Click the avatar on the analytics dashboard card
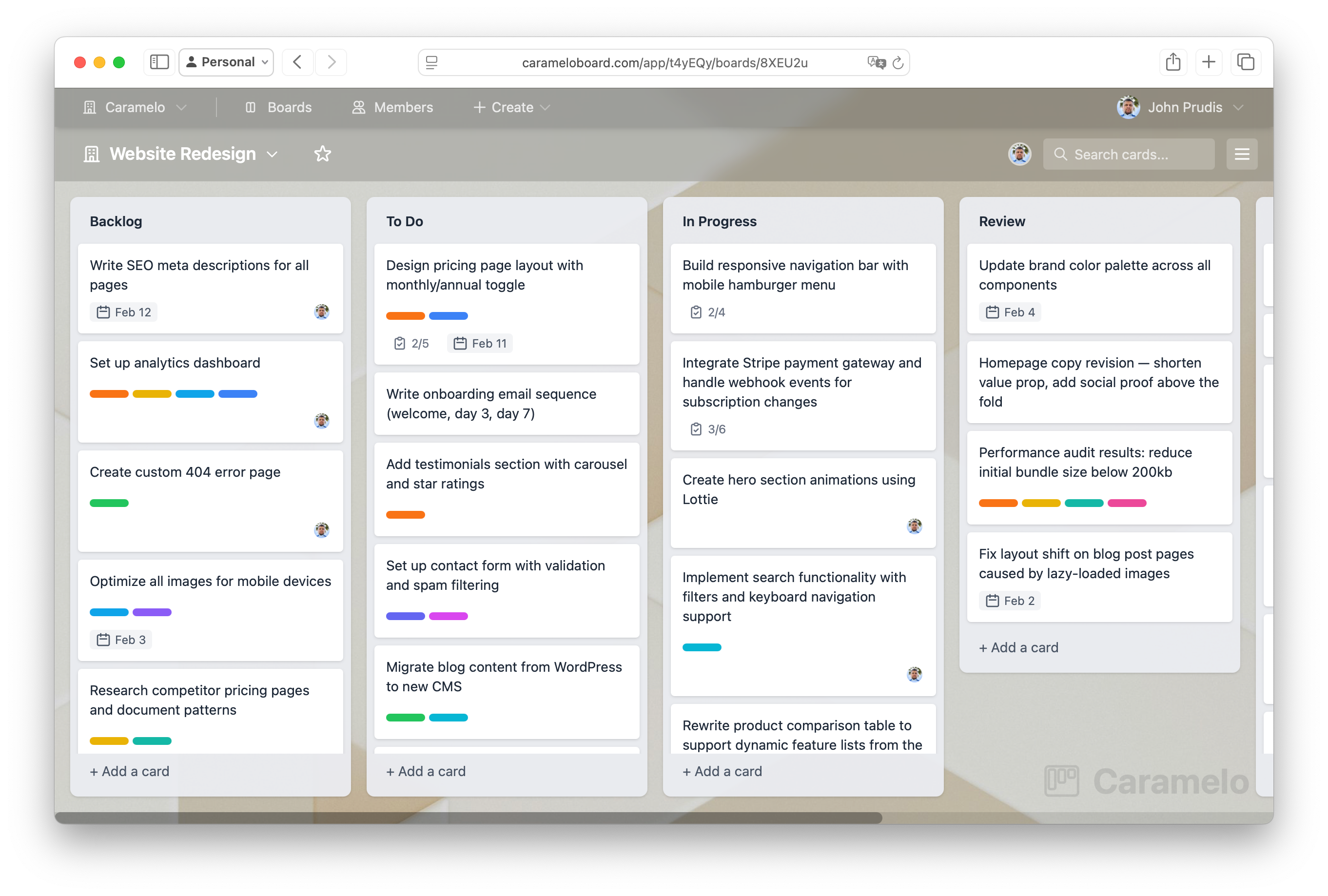Screen dimensions: 1328x896 point(322,421)
